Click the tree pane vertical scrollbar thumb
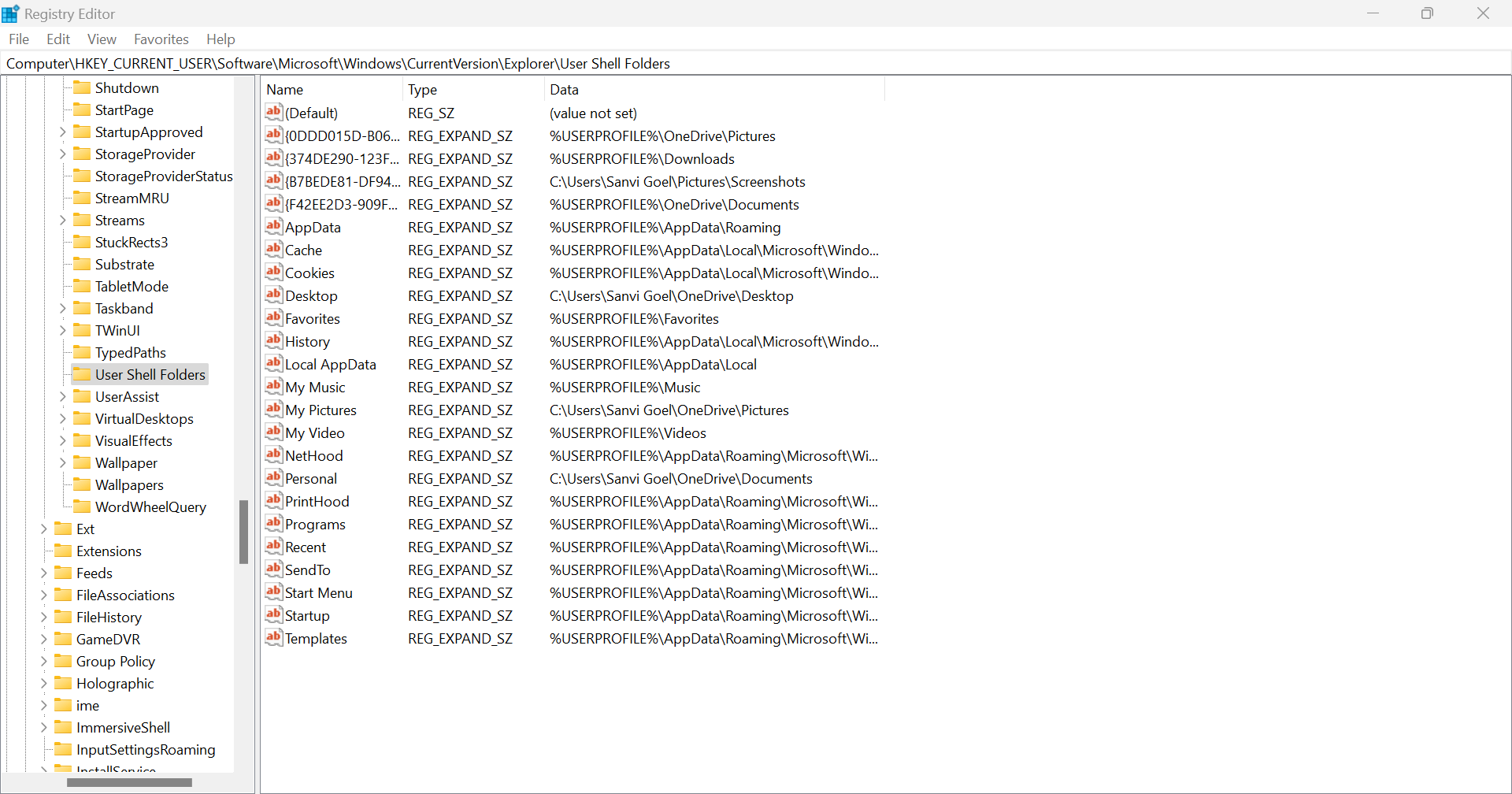The width and height of the screenshot is (1512, 794). 243,532
